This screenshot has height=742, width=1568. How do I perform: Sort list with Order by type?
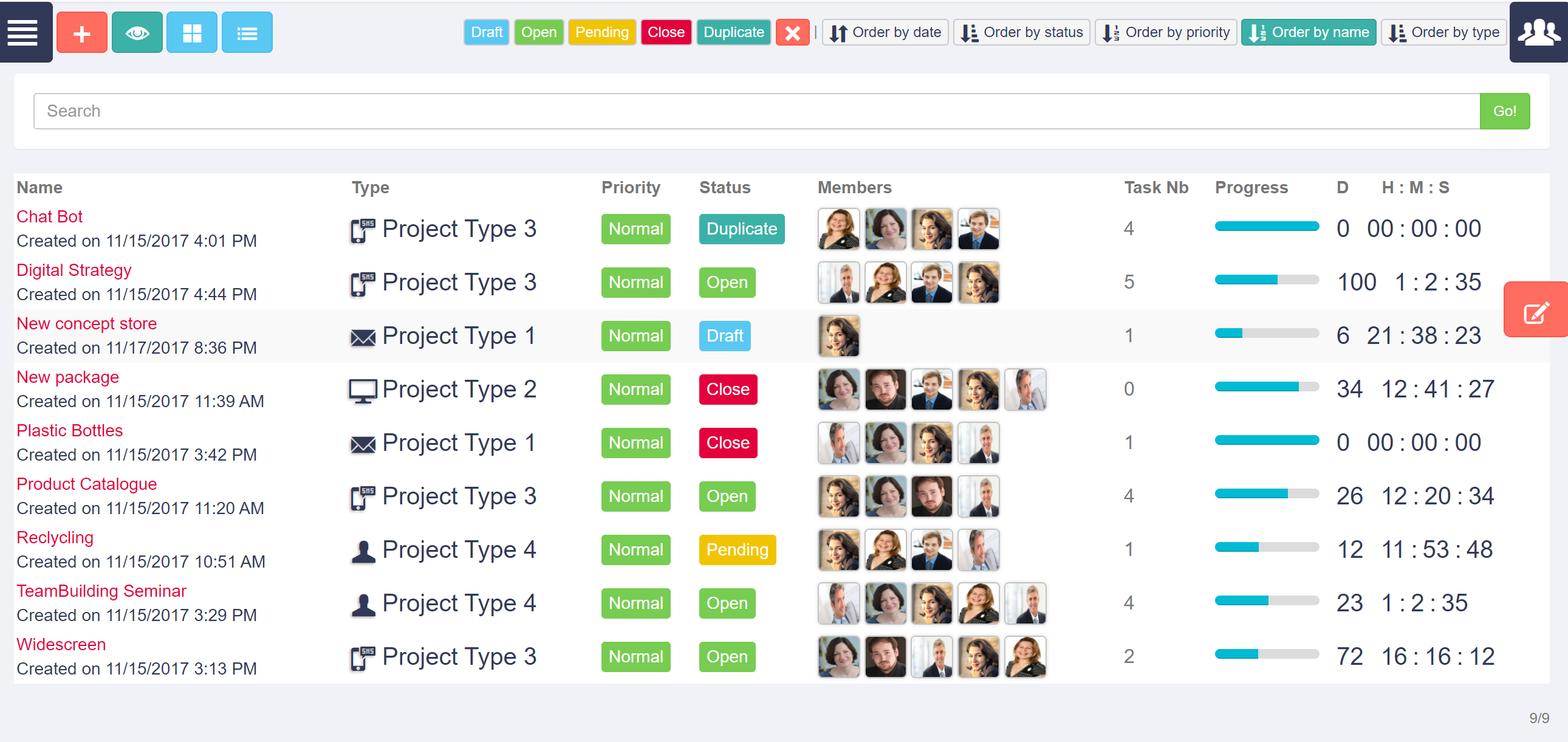pos(1443,32)
